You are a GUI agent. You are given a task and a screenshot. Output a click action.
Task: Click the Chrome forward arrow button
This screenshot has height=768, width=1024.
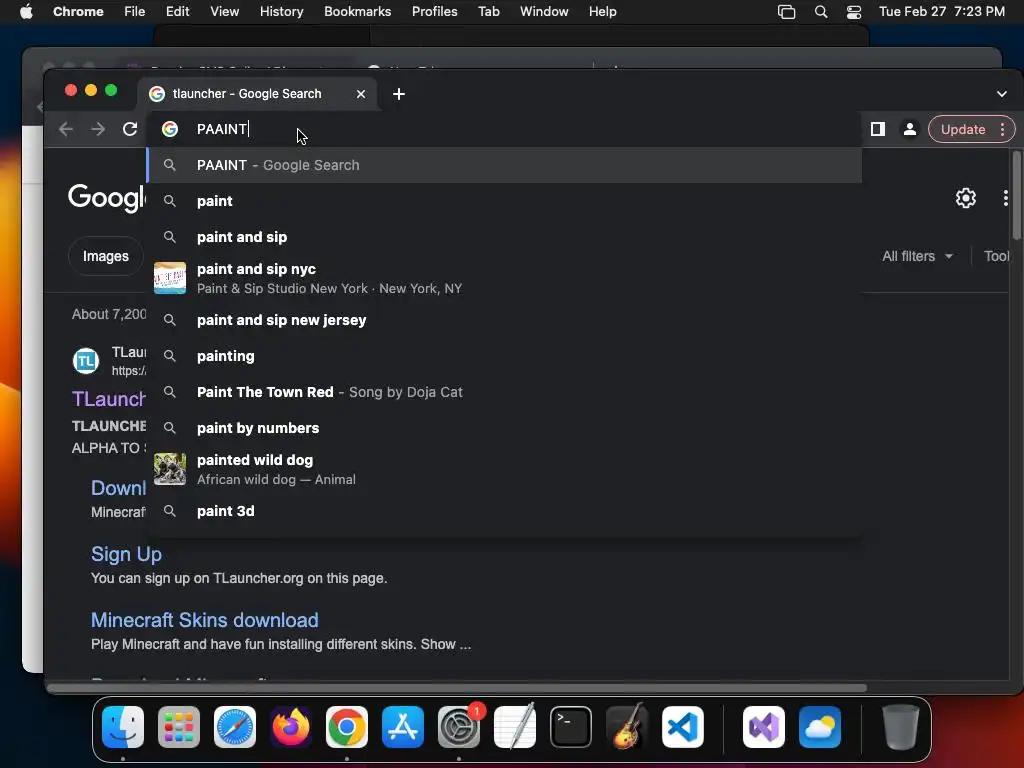click(98, 129)
